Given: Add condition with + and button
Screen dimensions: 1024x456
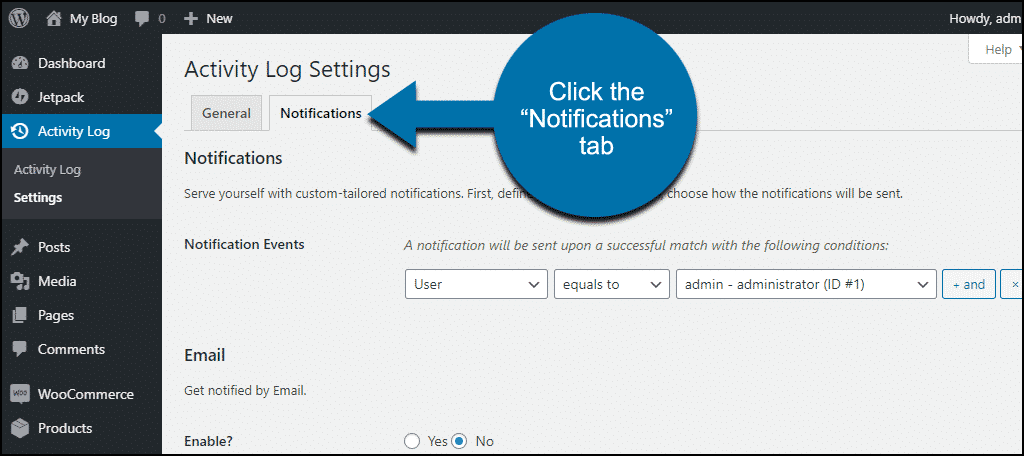Looking at the screenshot, I should [968, 284].
